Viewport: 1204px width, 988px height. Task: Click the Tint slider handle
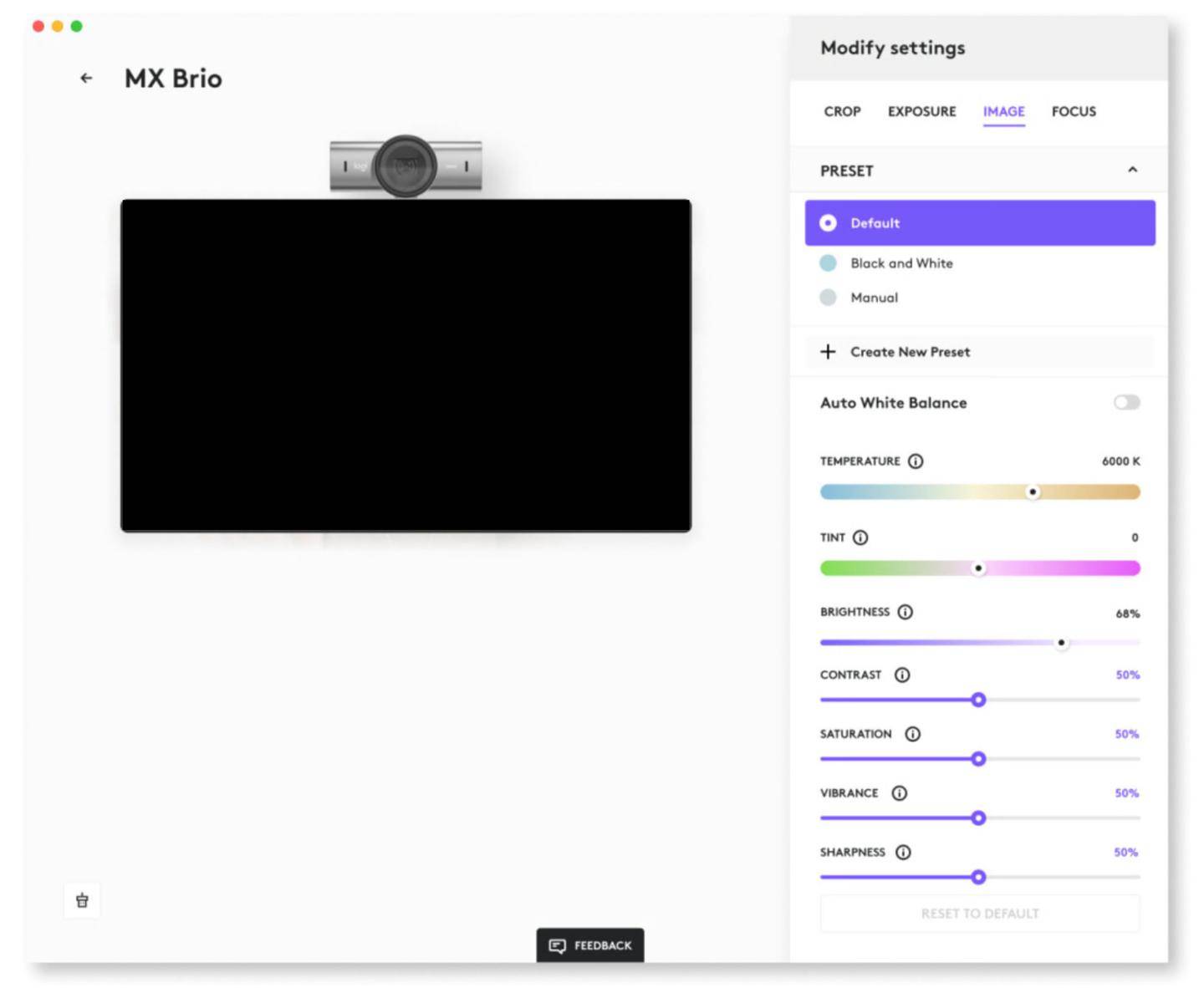pos(978,568)
